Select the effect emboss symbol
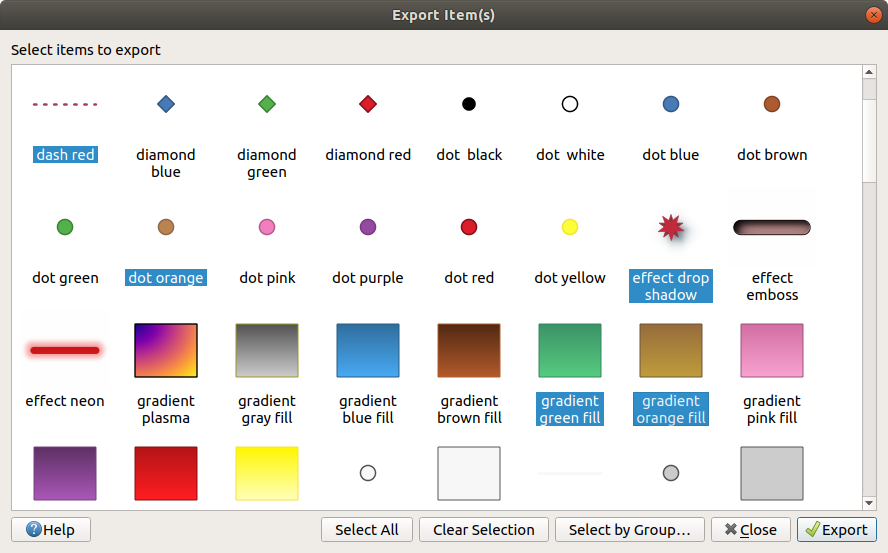The width and height of the screenshot is (888, 553). coord(772,228)
